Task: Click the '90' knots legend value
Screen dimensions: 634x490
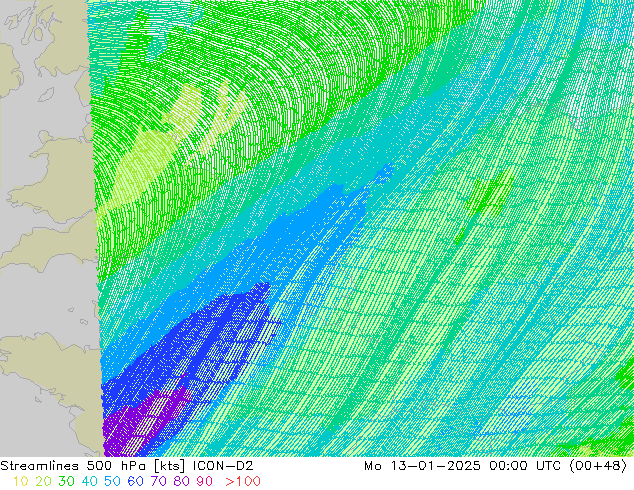Action: click(205, 481)
